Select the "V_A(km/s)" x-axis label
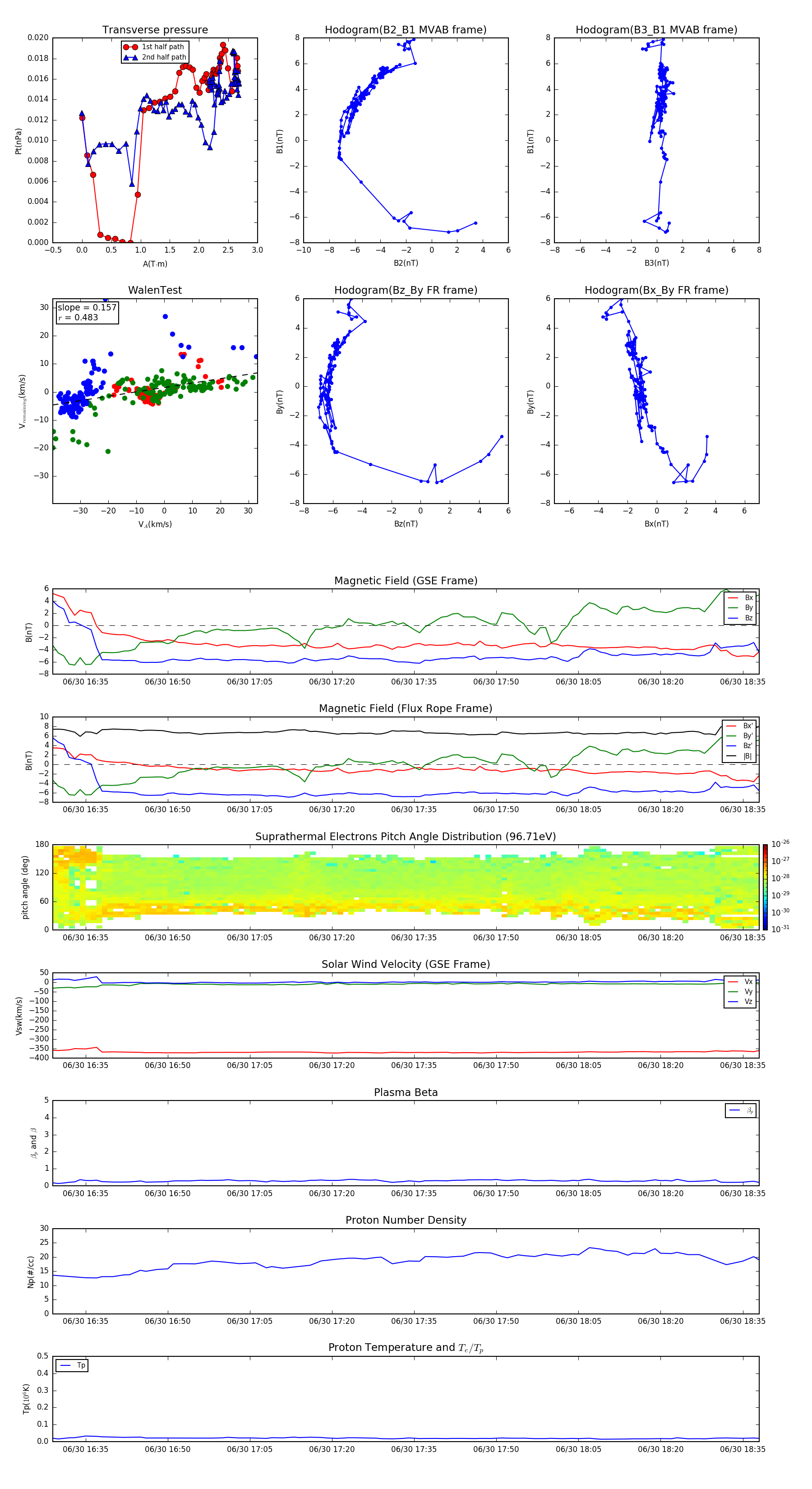Viewport: 812px width, 1489px height. point(155,525)
